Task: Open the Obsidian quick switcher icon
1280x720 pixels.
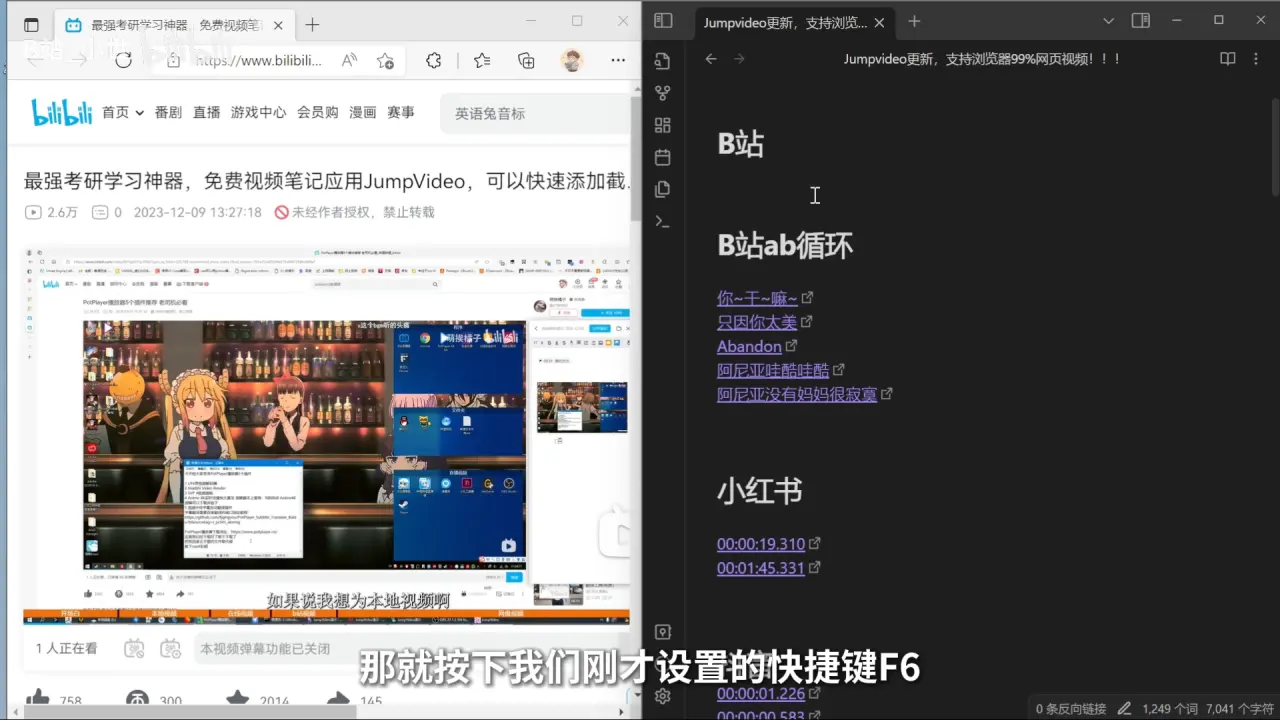Action: coord(662,61)
